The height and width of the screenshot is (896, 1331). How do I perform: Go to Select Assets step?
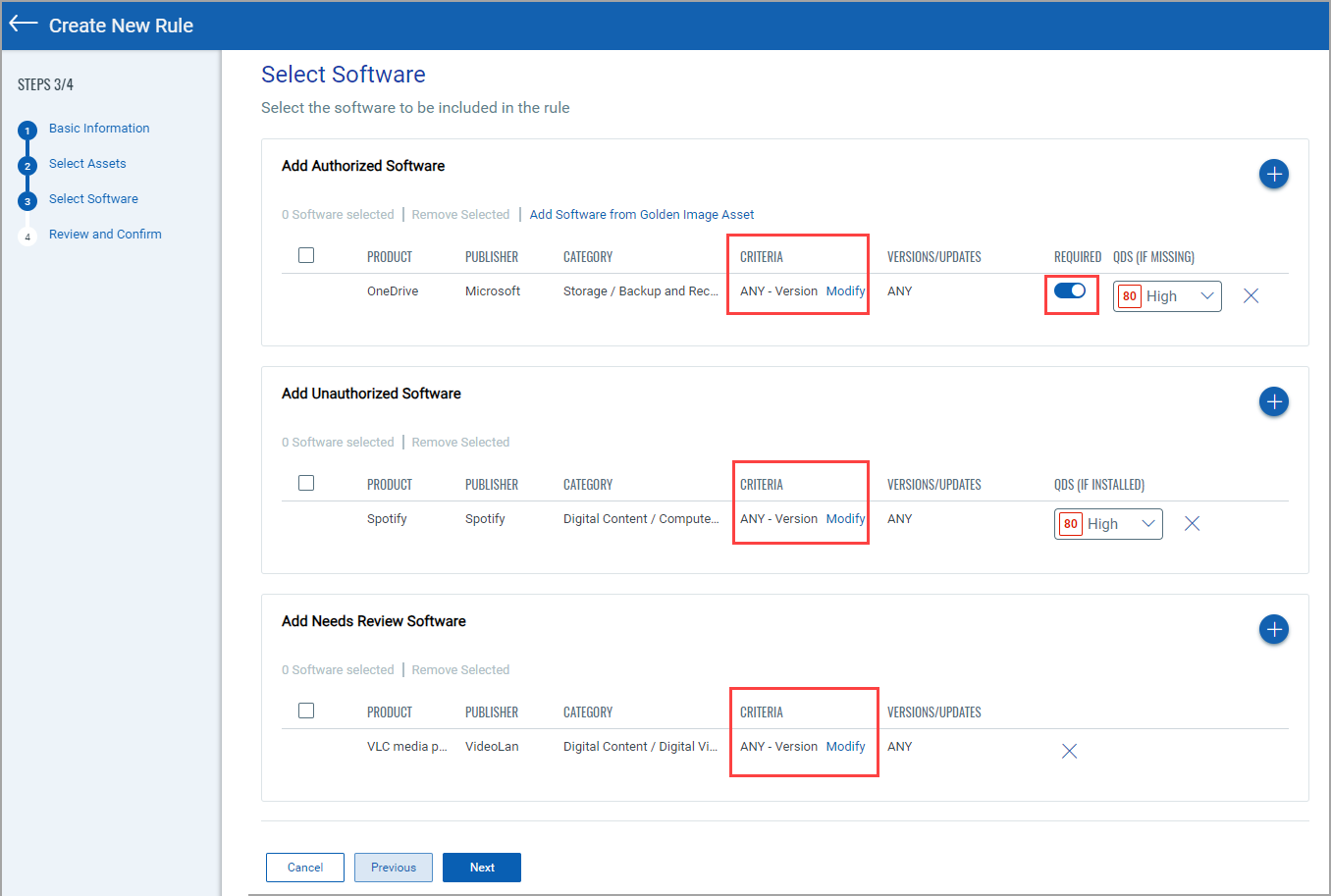87,163
